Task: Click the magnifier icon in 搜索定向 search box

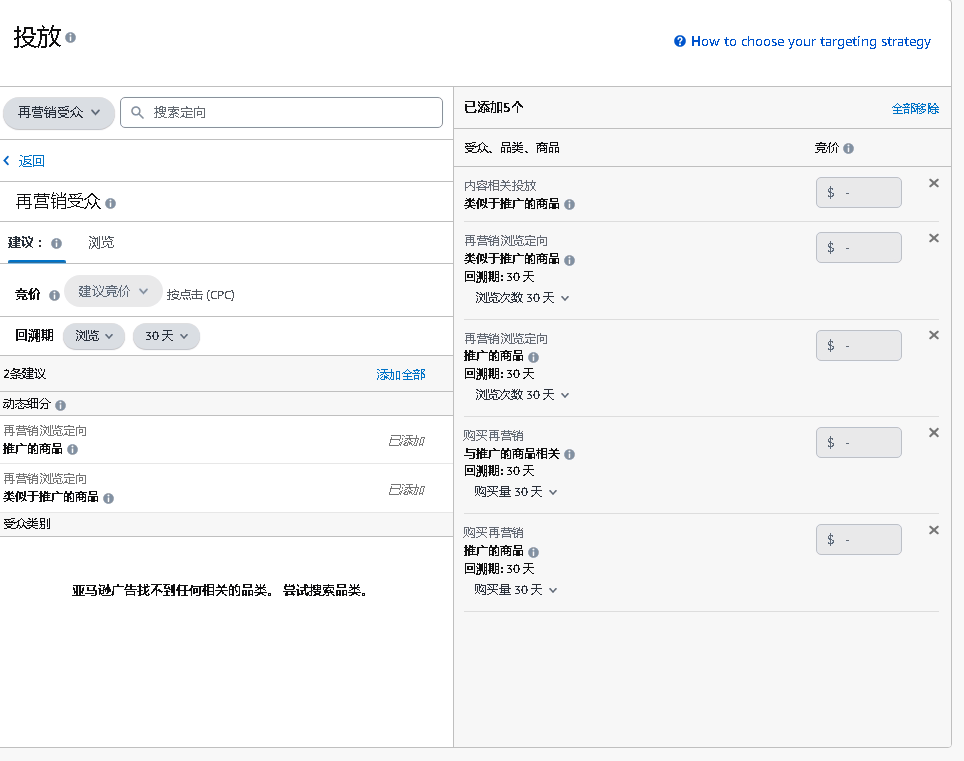Action: 137,112
